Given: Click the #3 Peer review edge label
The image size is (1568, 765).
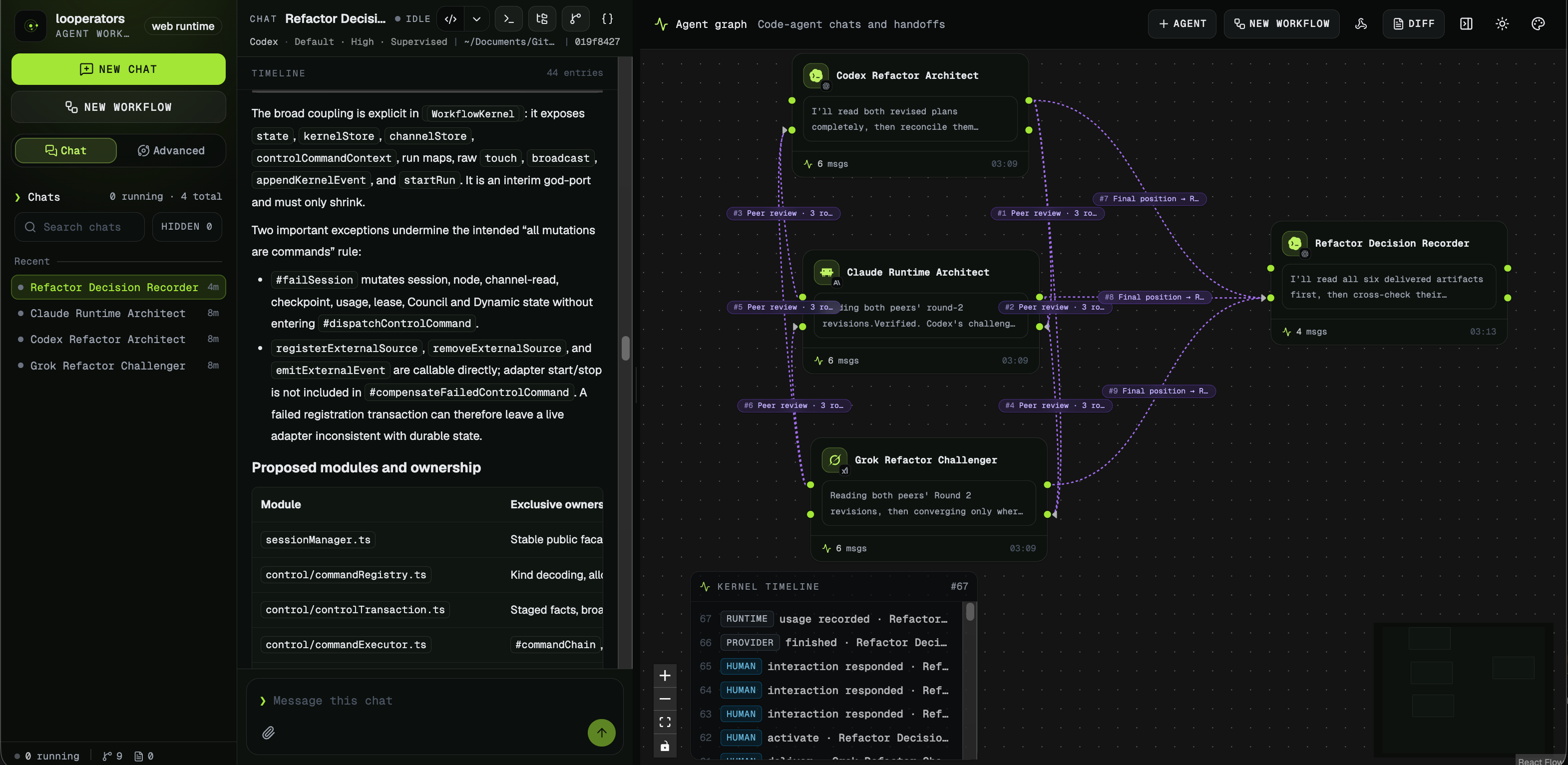Looking at the screenshot, I should click(x=783, y=213).
